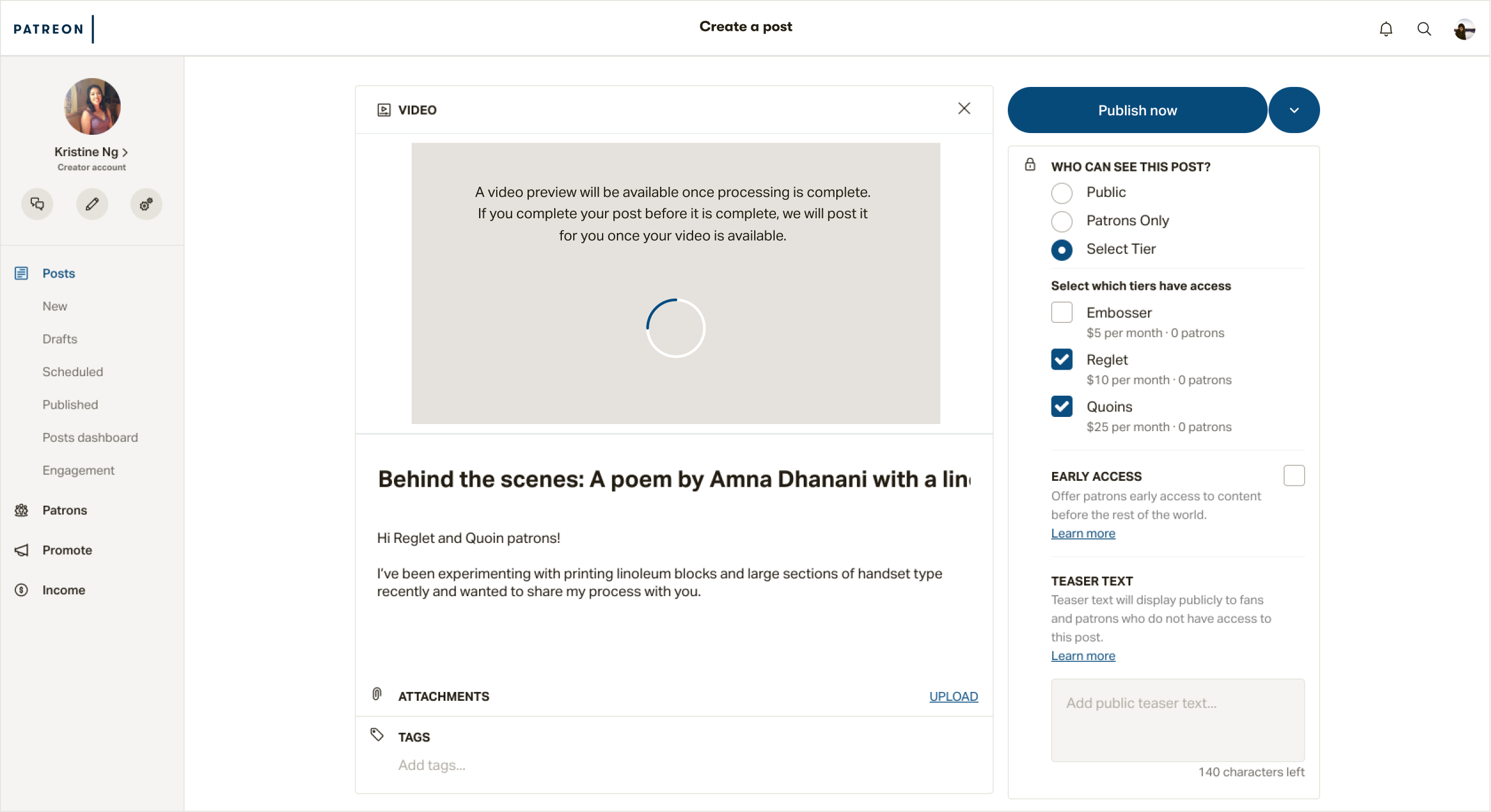Click the Promote sidebar item

[67, 550]
